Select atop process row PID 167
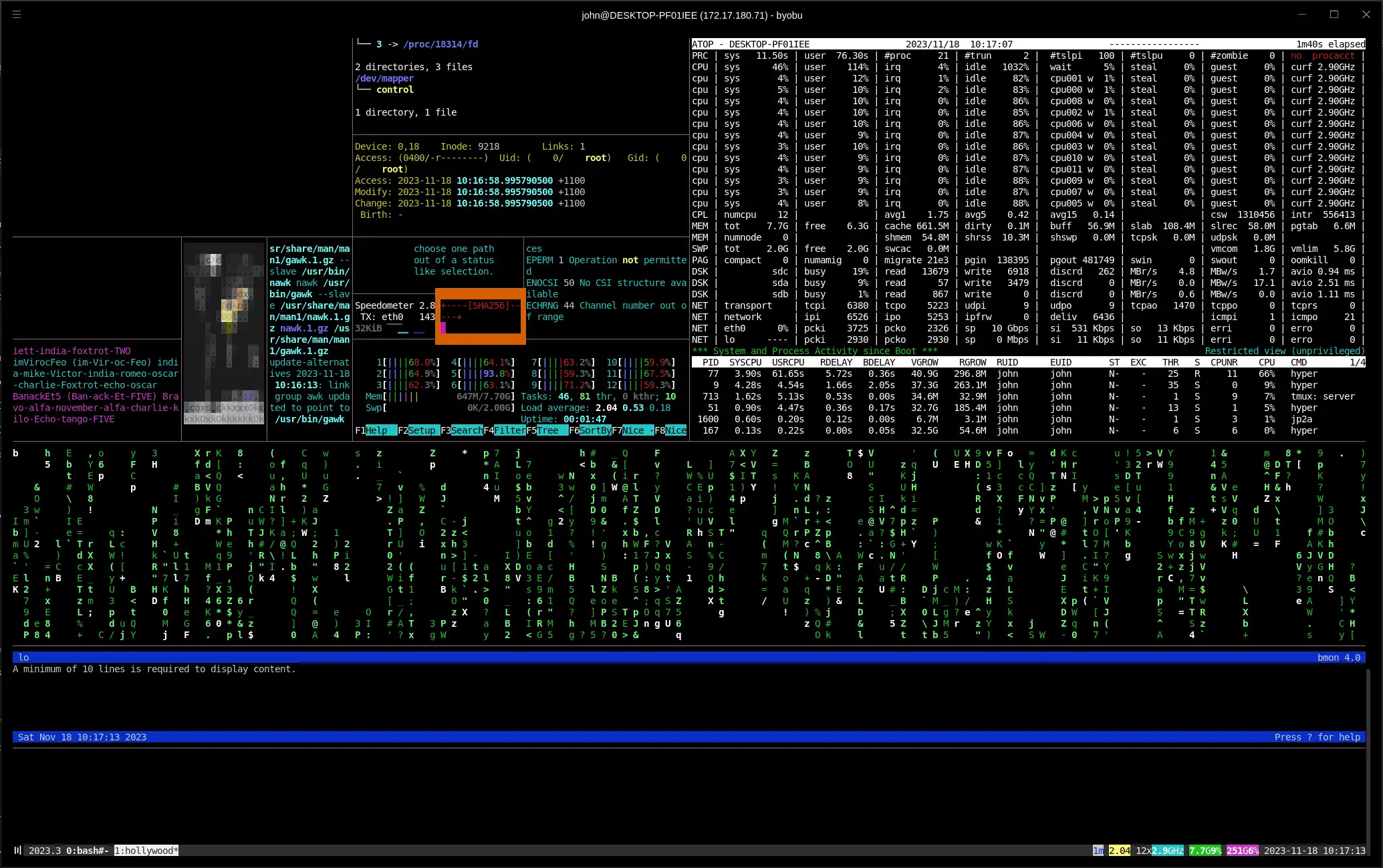 click(1029, 430)
